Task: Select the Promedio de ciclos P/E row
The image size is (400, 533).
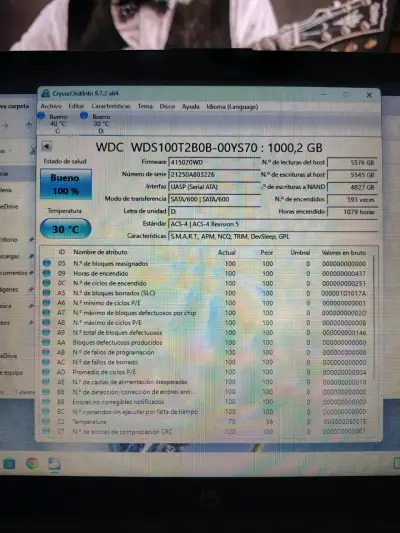Action: (205, 372)
